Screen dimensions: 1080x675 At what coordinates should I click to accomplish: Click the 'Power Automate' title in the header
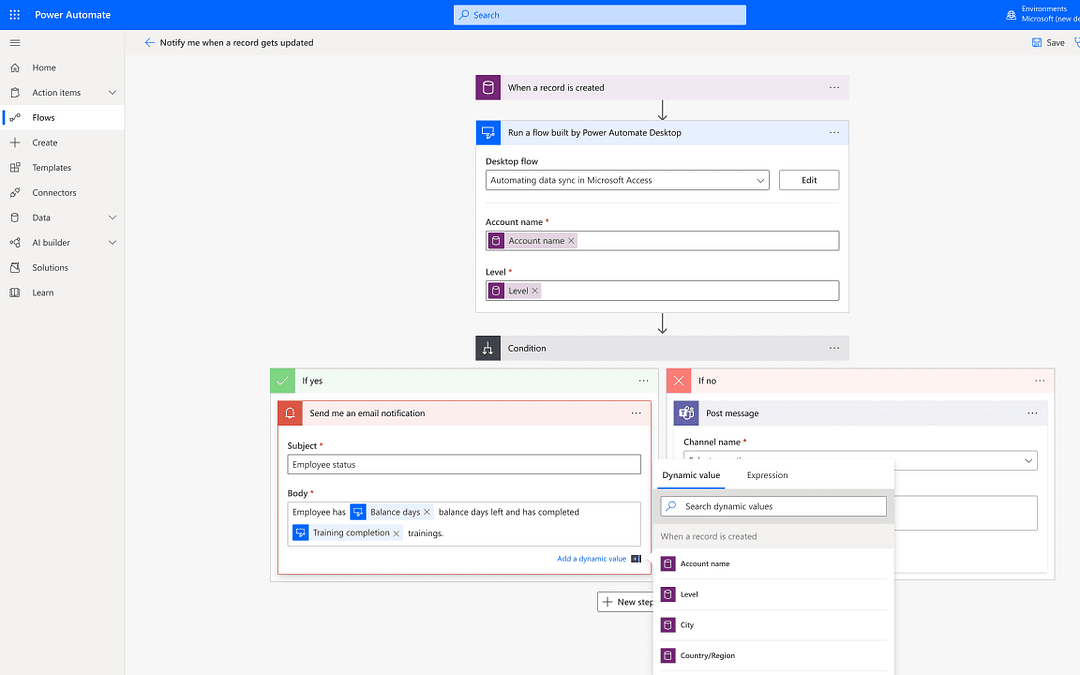pos(73,14)
